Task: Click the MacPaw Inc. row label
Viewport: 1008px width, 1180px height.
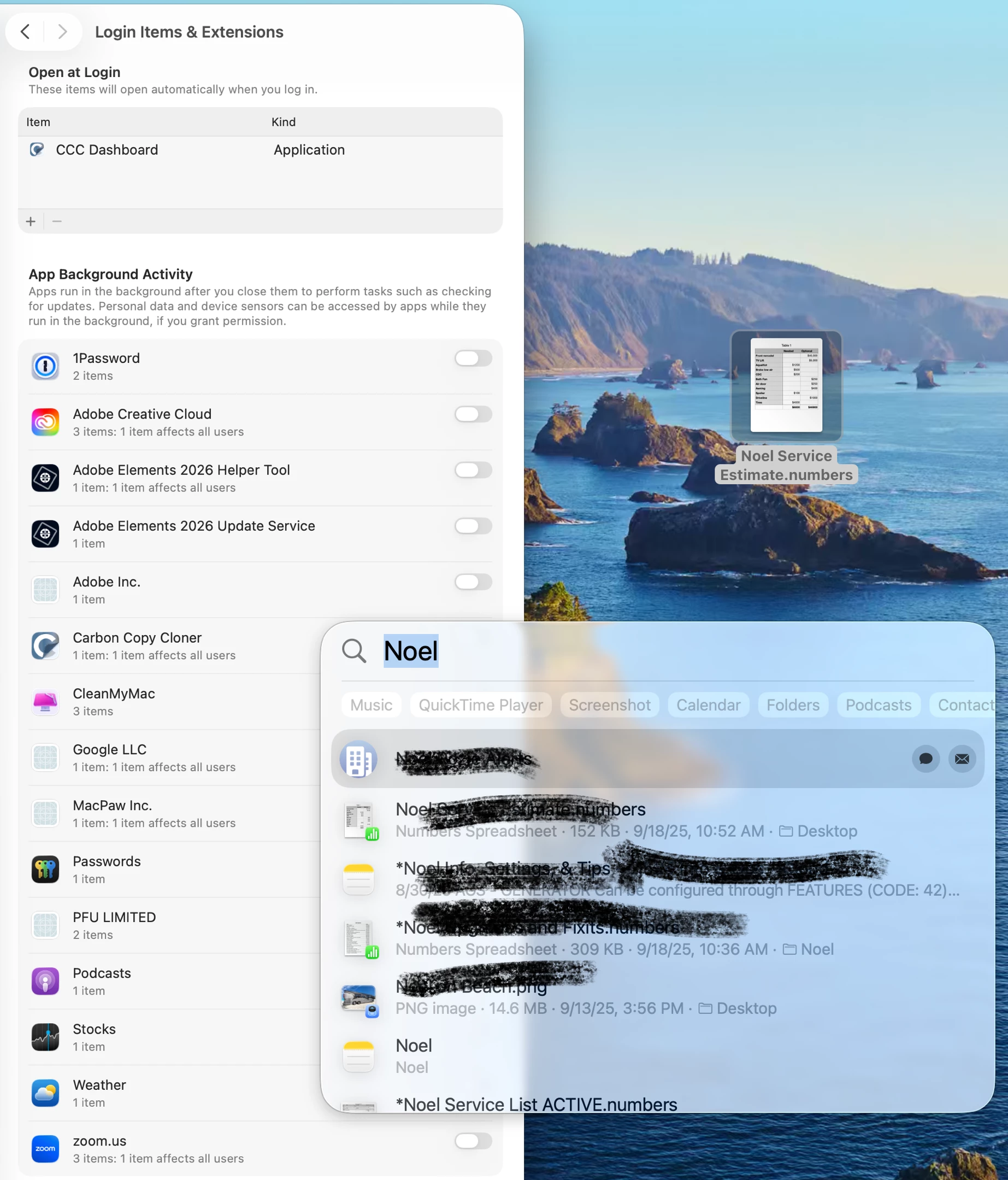Action: click(112, 805)
